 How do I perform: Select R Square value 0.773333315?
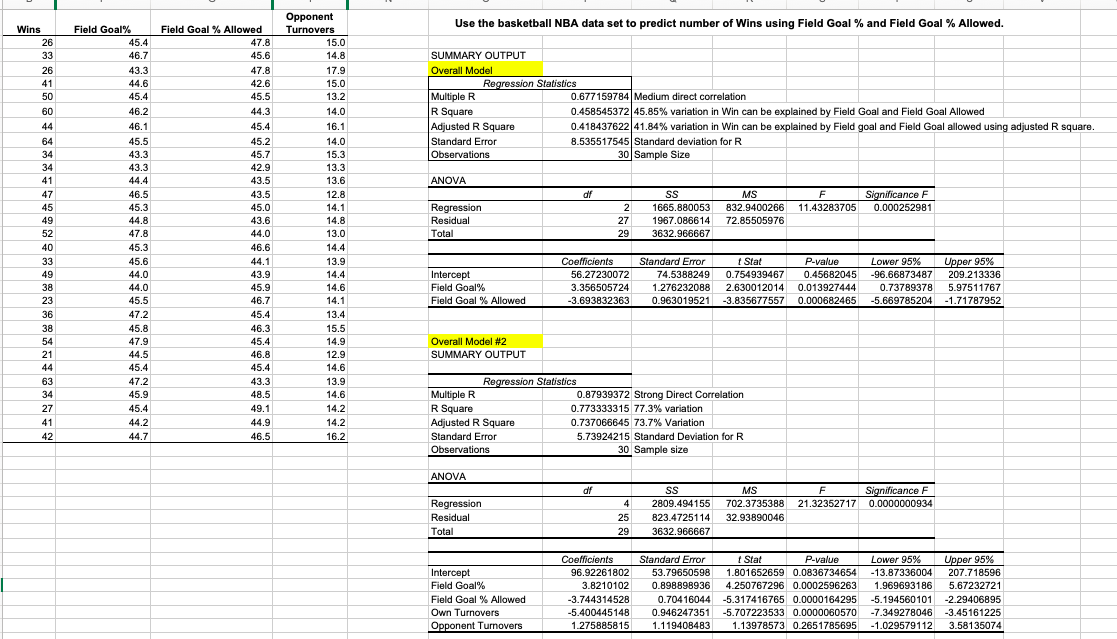point(600,409)
